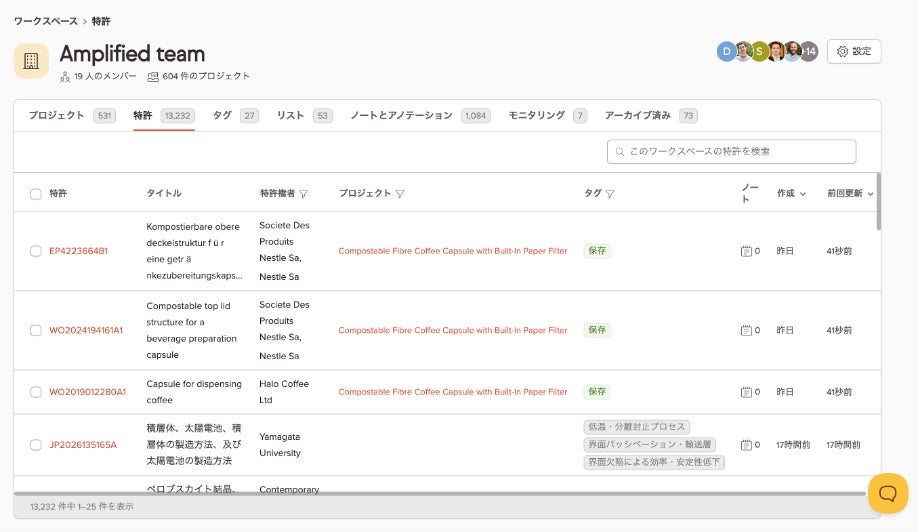Click the +14 members avatar
This screenshot has height=532, width=918.
coord(809,52)
